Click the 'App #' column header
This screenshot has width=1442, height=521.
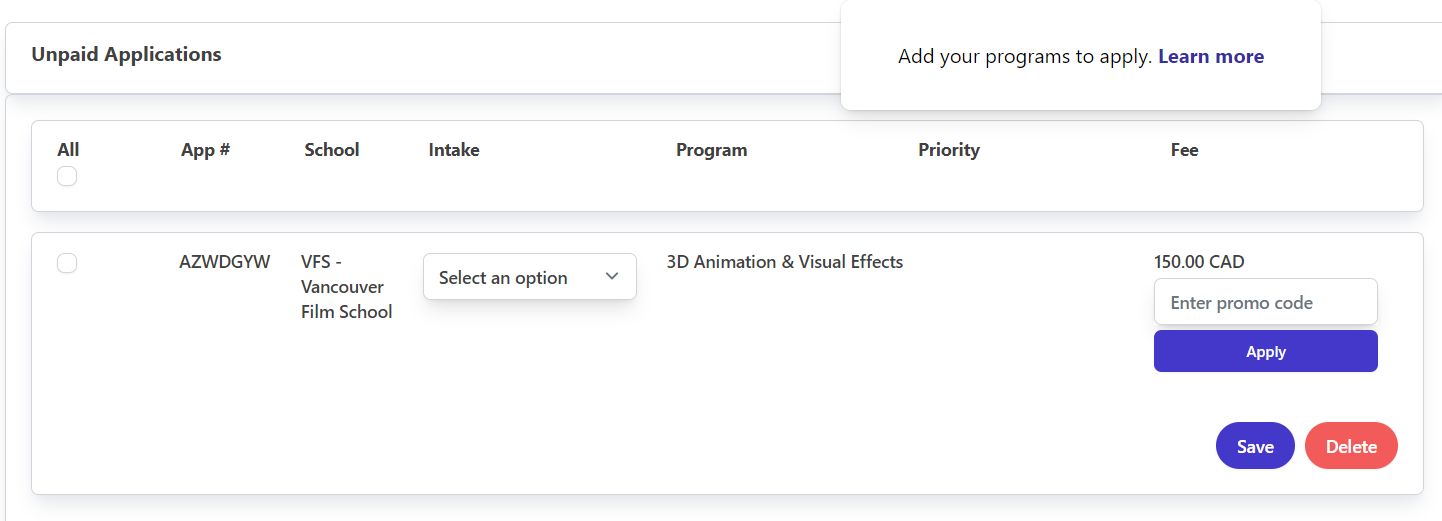[x=206, y=150]
